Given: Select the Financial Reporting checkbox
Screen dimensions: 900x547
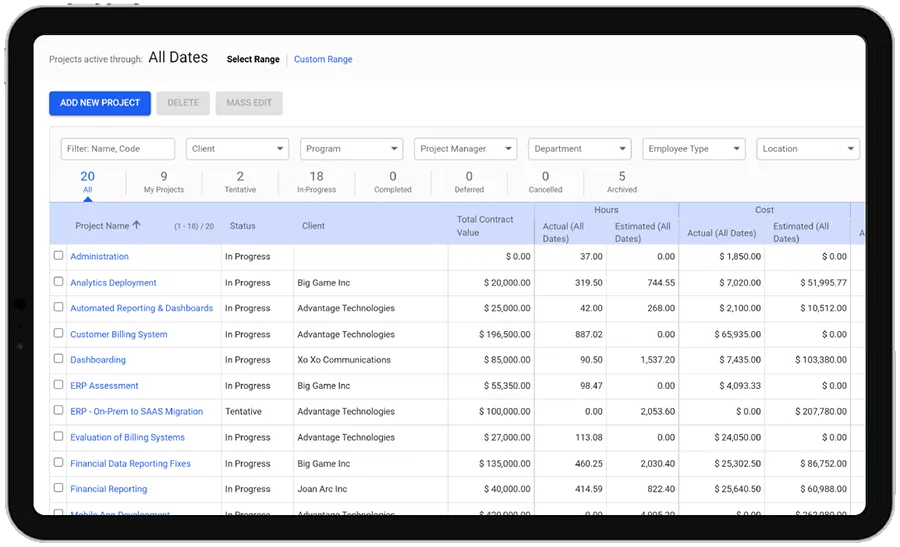Looking at the screenshot, I should pos(59,488).
